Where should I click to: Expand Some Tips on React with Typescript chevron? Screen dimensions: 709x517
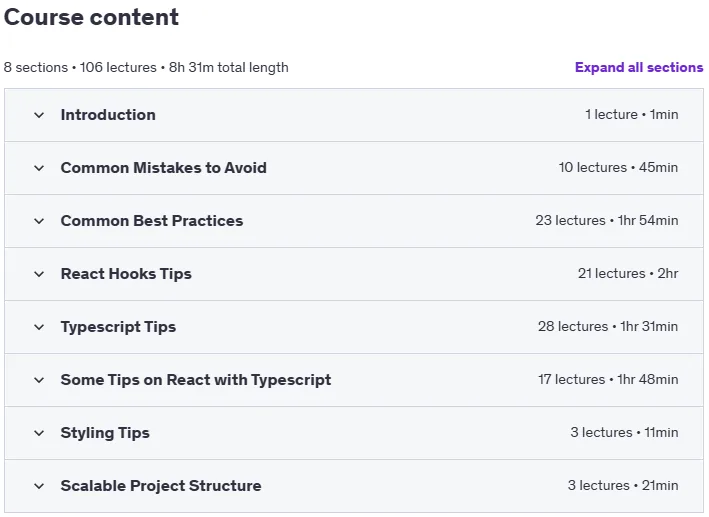click(39, 380)
